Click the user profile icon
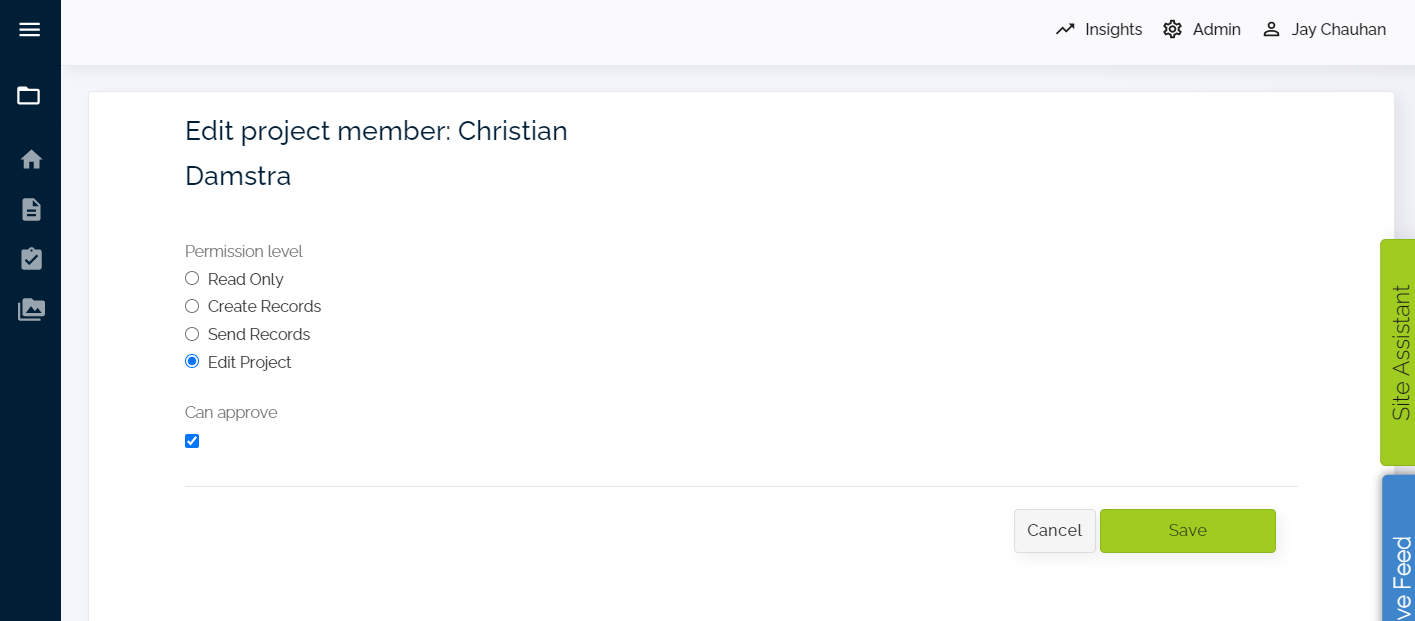Viewport: 1415px width, 621px height. coord(1271,30)
